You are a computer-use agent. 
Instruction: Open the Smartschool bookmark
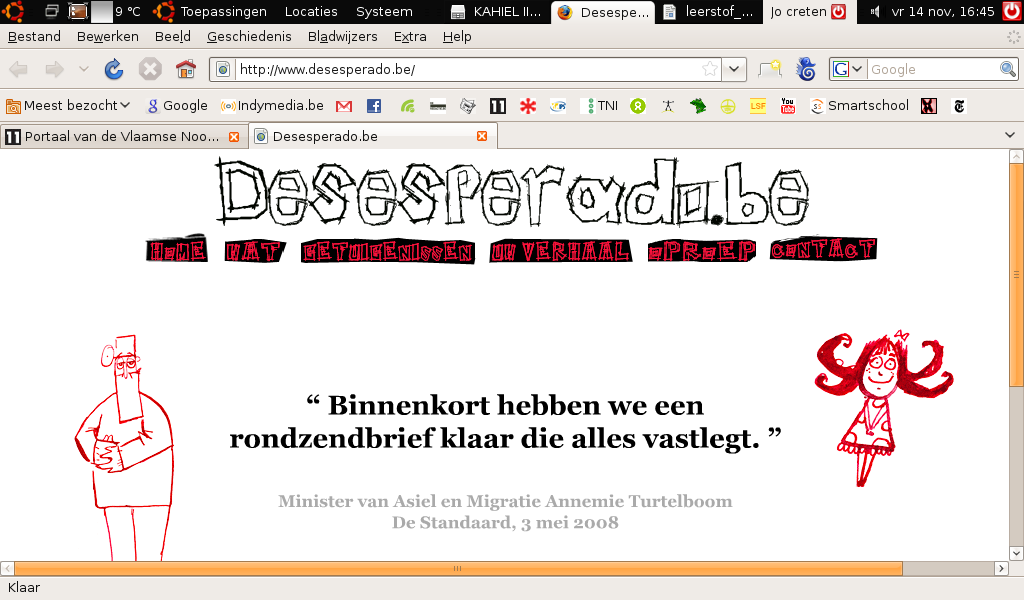pyautogui.click(x=859, y=106)
